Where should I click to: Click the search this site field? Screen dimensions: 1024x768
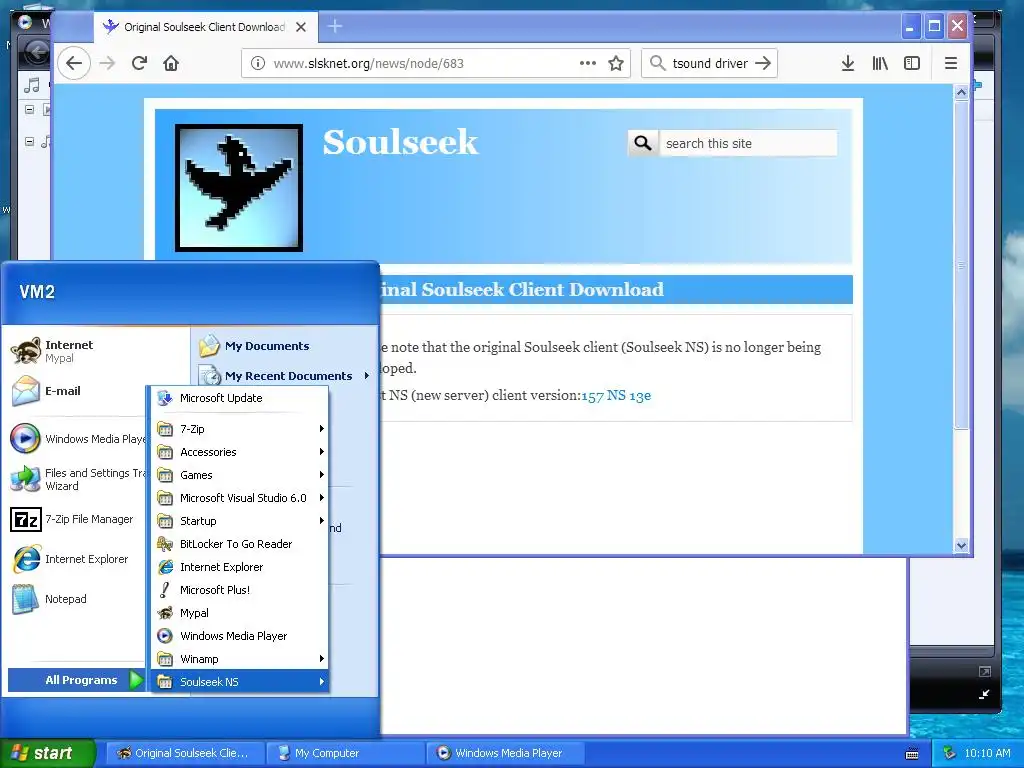pyautogui.click(x=747, y=143)
